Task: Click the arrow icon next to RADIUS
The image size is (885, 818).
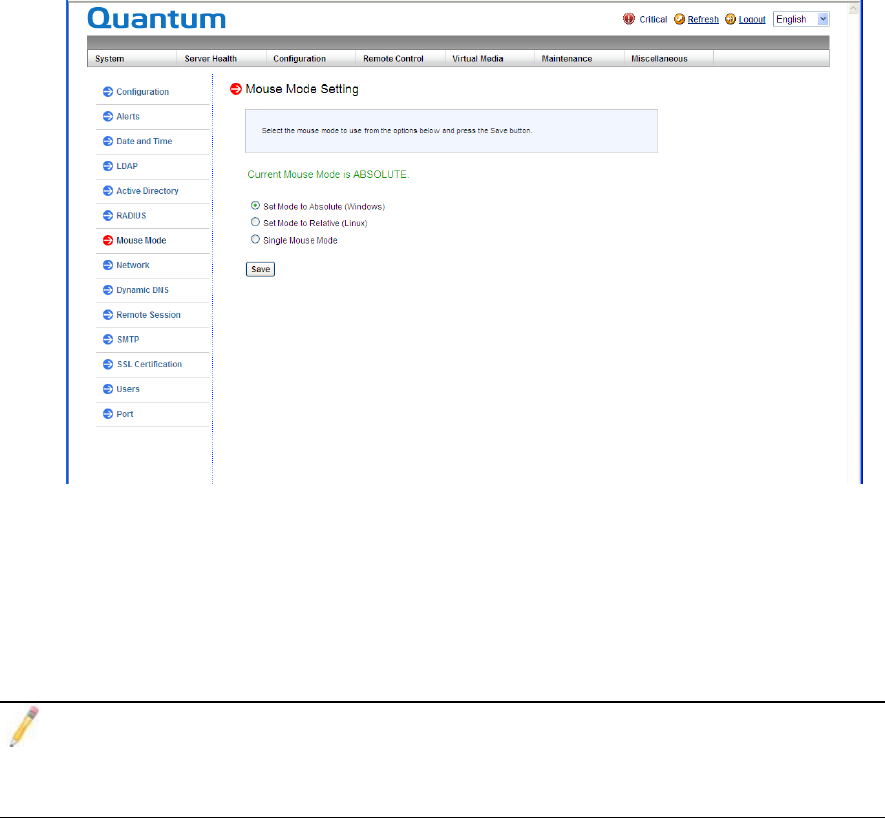Action: coord(108,216)
